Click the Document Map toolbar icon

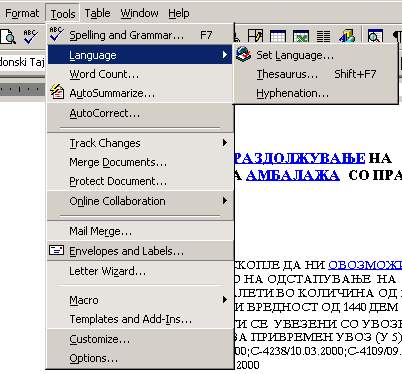click(x=375, y=36)
